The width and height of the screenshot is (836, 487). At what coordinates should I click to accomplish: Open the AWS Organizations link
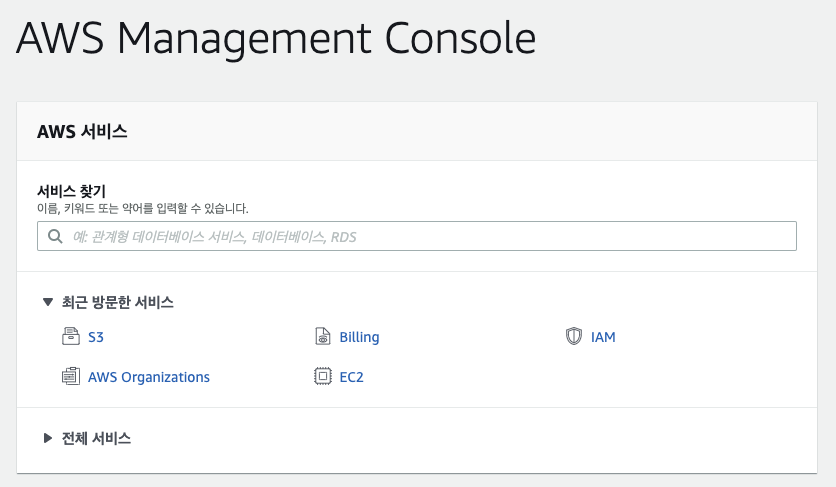pyautogui.click(x=149, y=377)
